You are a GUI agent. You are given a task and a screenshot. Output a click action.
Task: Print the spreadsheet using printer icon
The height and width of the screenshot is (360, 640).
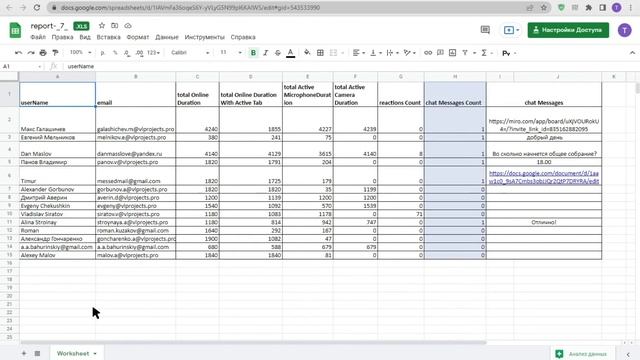click(43, 53)
